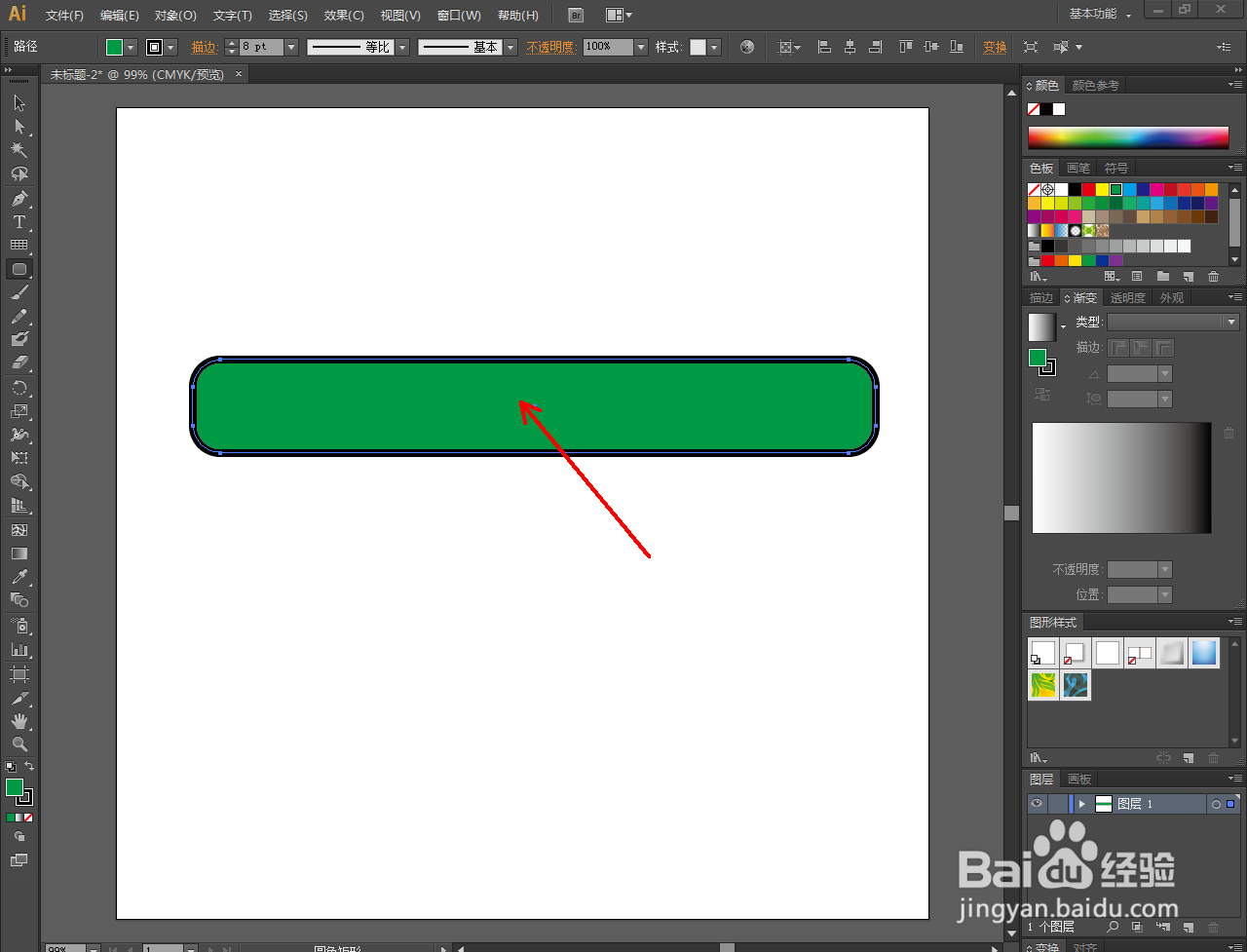1247x952 pixels.
Task: Open the 对象(O) menu
Action: tap(175, 16)
